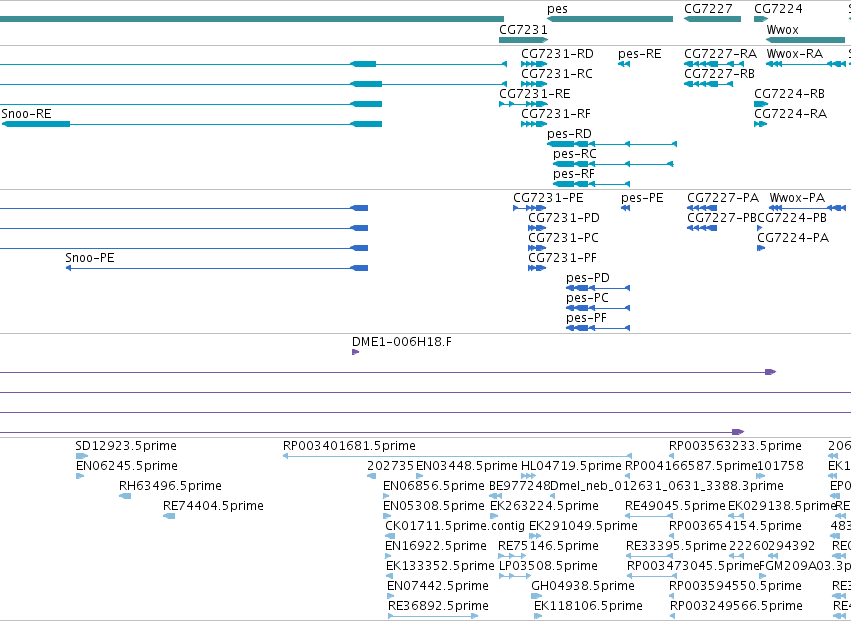Select EST label EN05308.5prime
This screenshot has height=621, width=851.
(434, 506)
